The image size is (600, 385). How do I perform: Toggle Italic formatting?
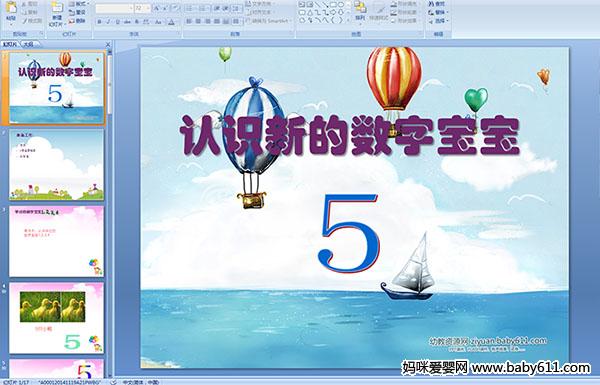(x=108, y=22)
